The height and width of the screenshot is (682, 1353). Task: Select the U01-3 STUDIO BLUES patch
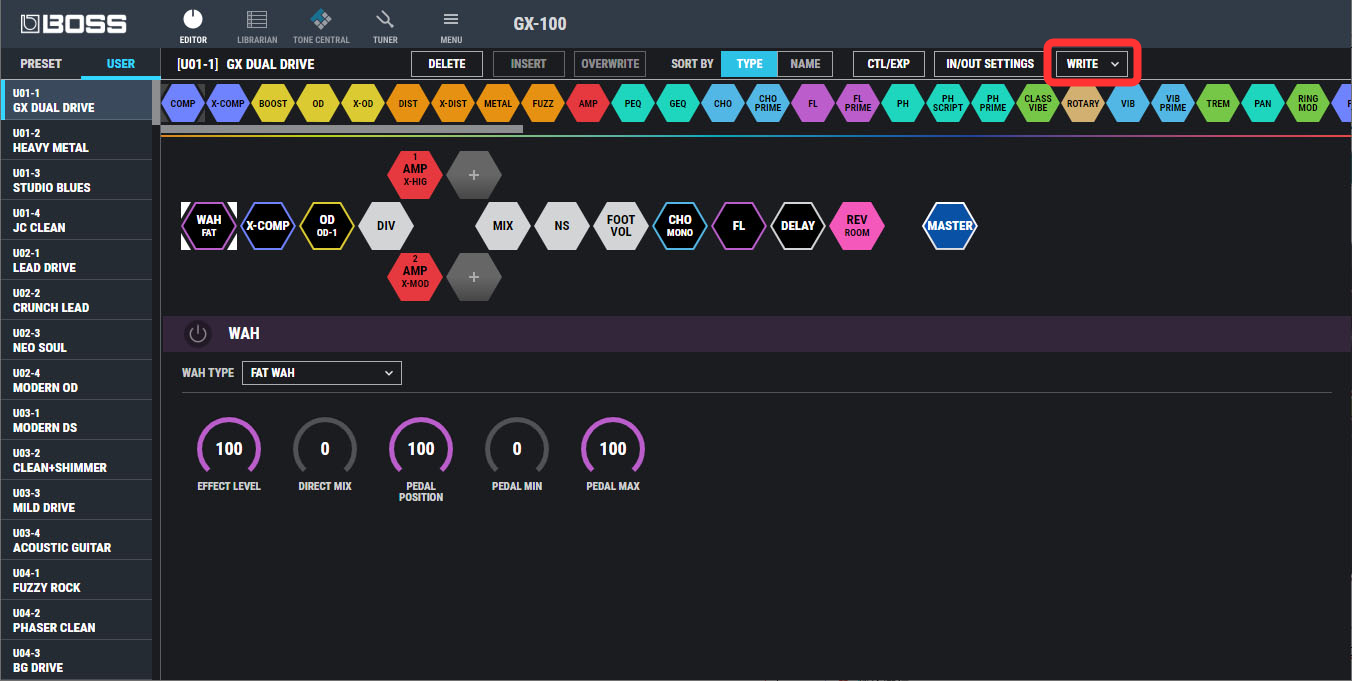click(76, 180)
